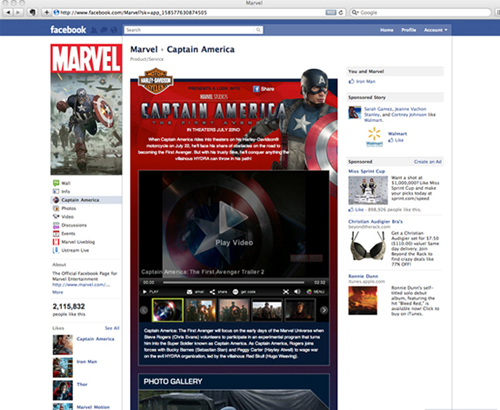Click See All next to Likes

pyautogui.click(x=112, y=328)
